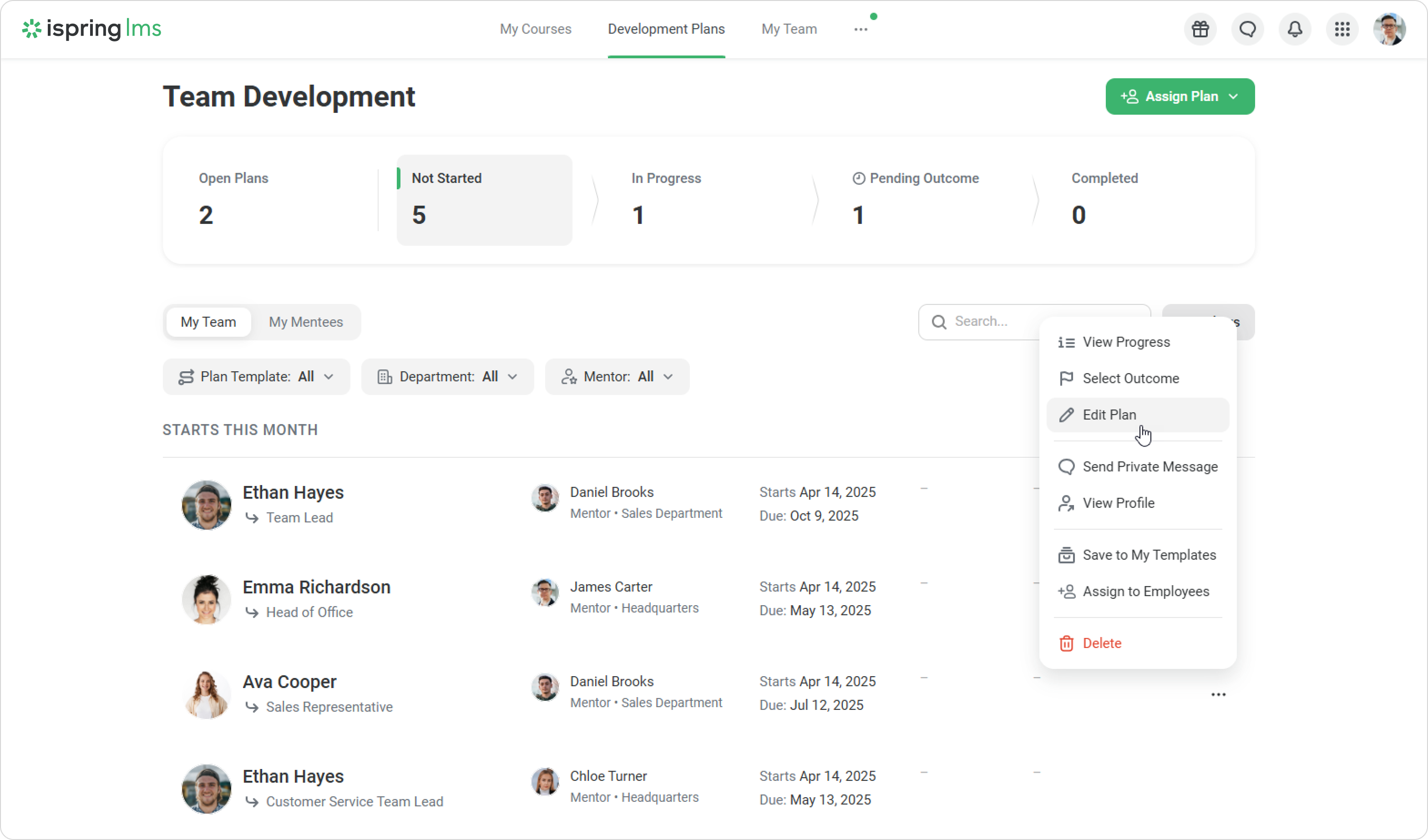Go to the My Courses tab

535,29
